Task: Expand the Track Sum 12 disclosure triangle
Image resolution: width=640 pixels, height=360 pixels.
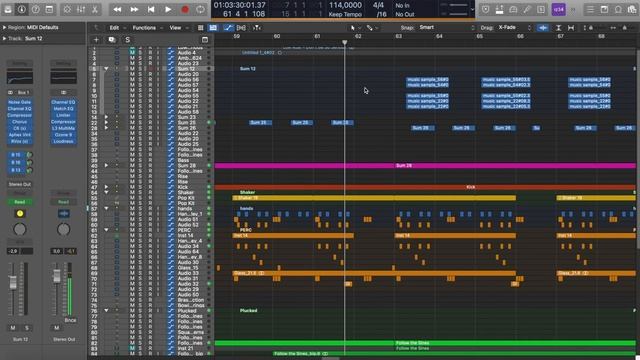Action: pos(4,38)
